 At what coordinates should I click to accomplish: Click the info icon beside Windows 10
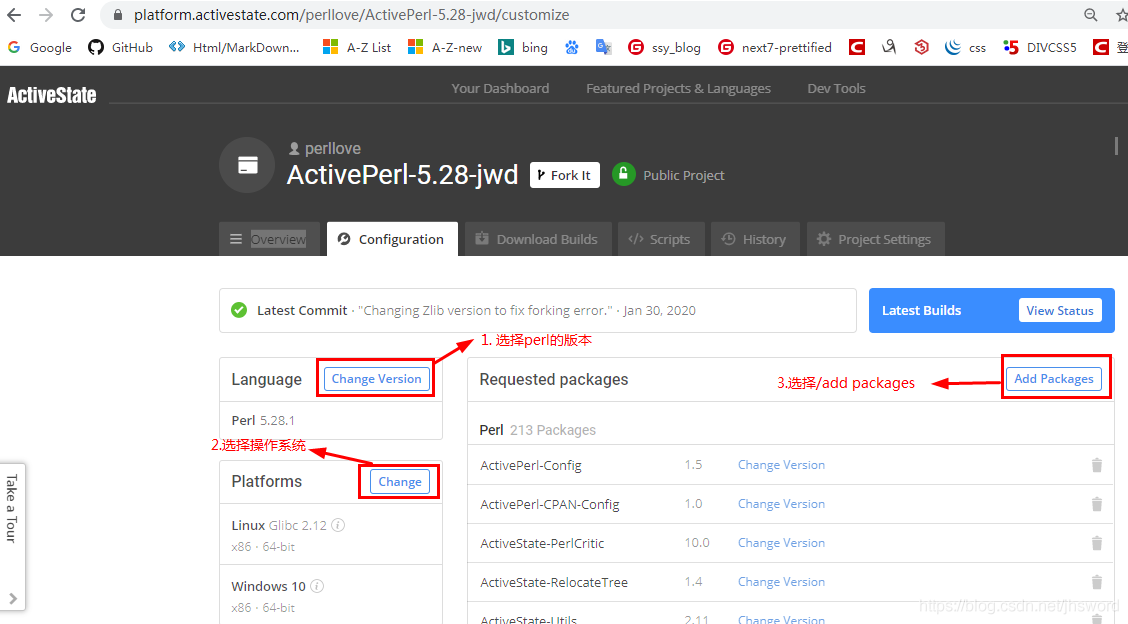[x=317, y=586]
